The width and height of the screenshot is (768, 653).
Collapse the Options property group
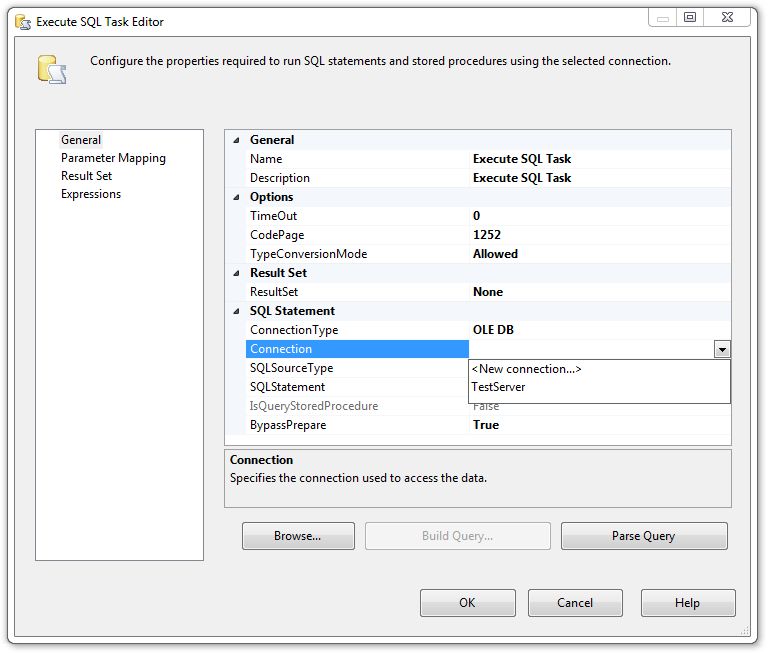pyautogui.click(x=236, y=197)
